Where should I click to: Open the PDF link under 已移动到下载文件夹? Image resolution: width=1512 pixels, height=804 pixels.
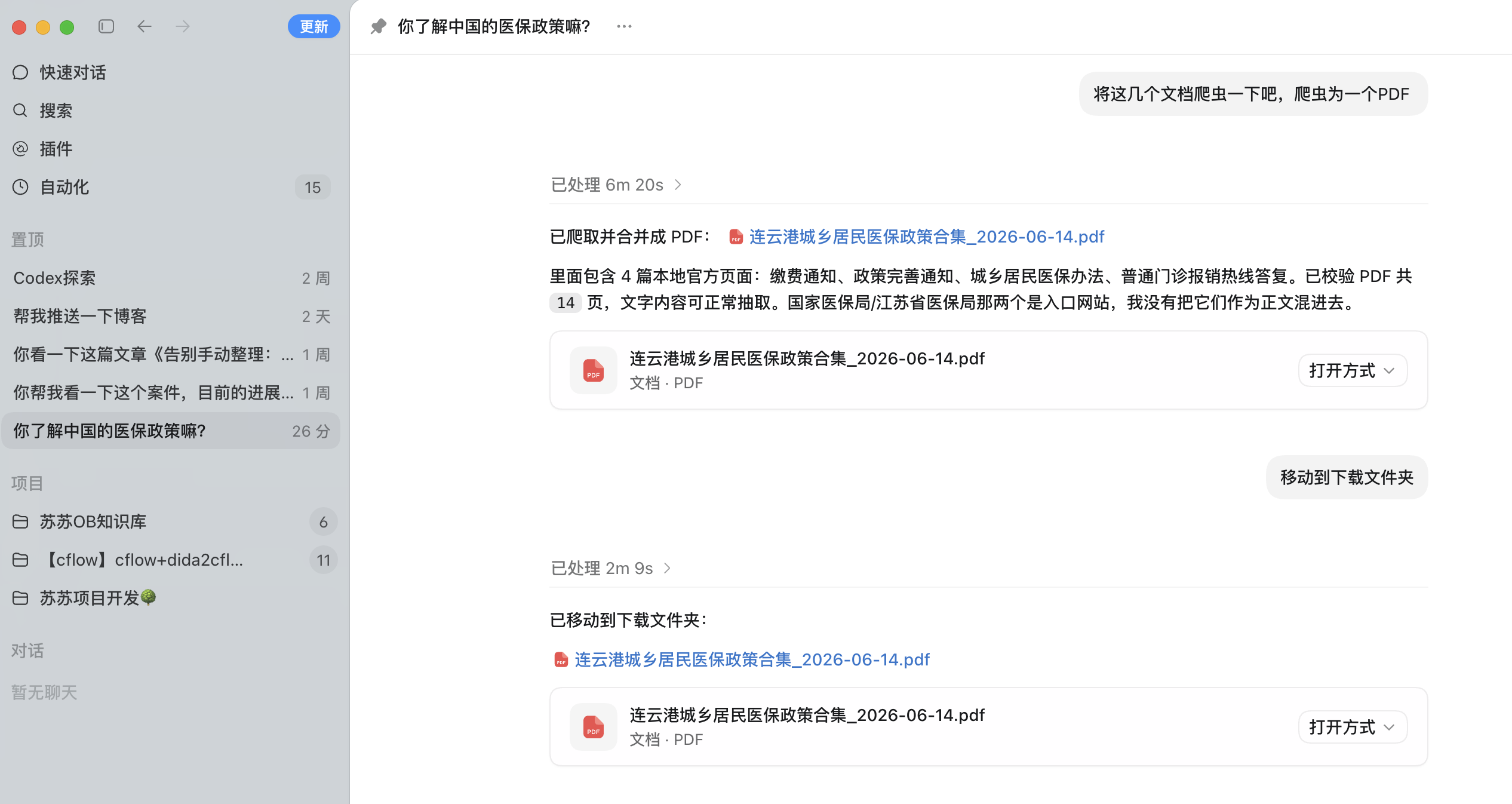click(x=752, y=659)
